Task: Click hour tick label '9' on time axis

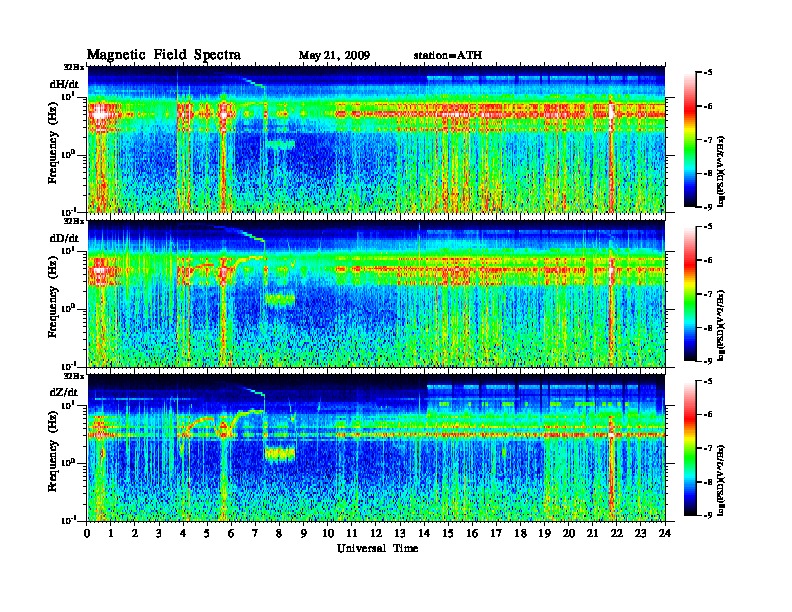Action: (304, 534)
